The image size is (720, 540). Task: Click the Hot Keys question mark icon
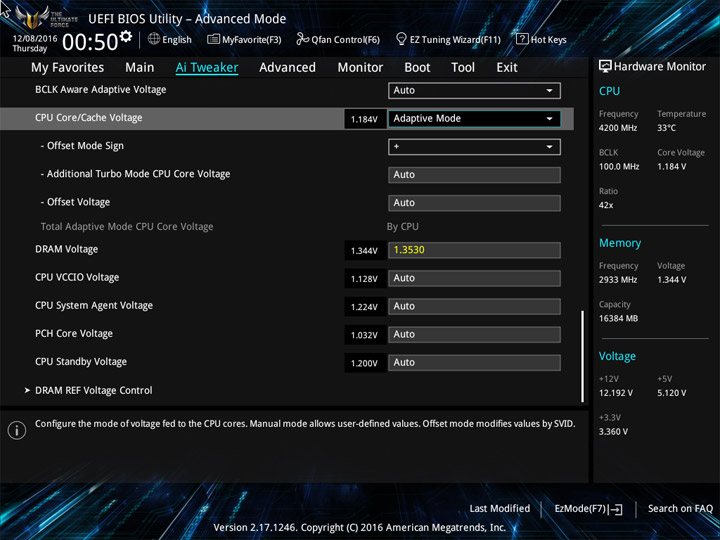522,39
